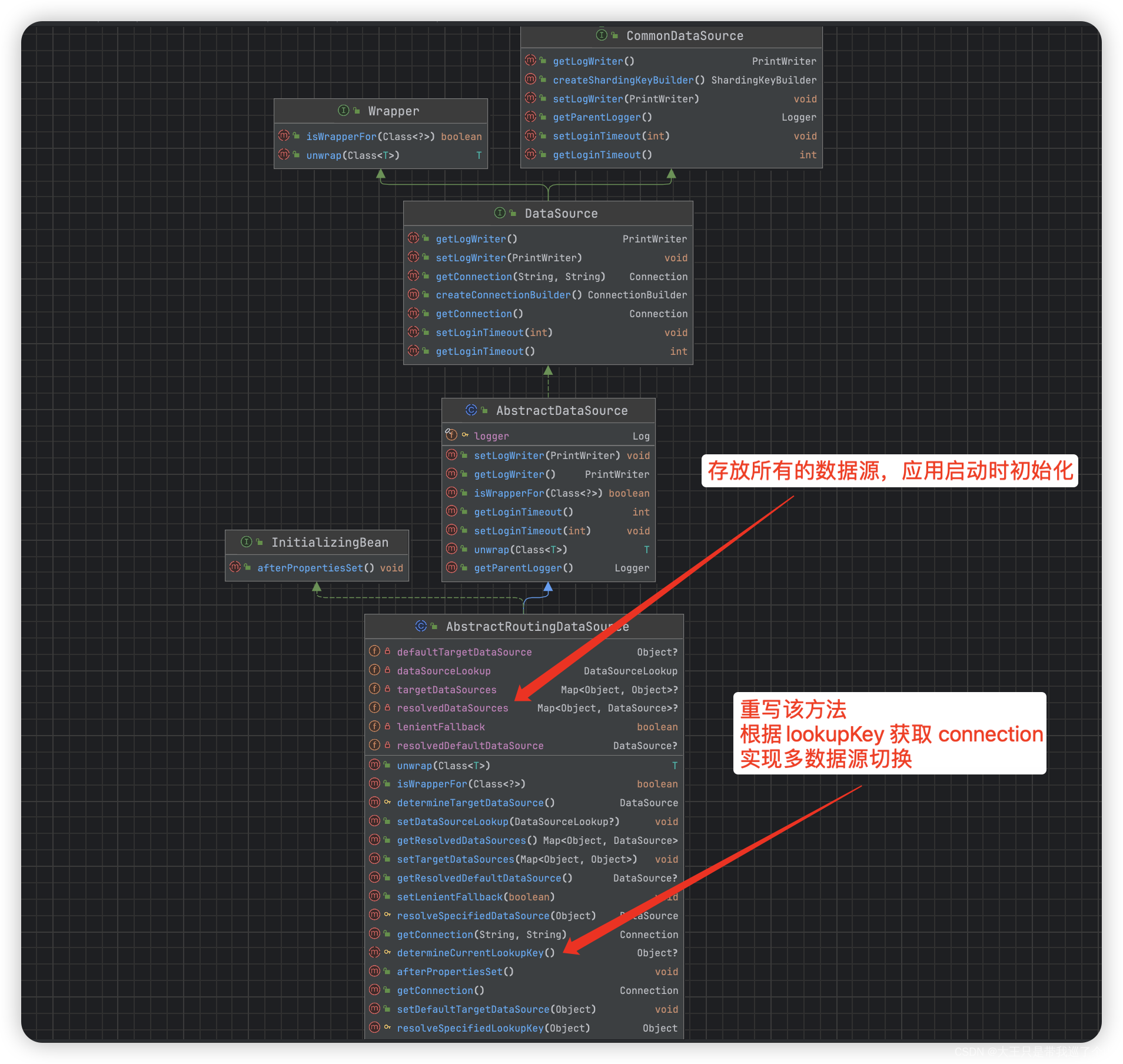Click the class icon beside AbstractDataSource title
The height and width of the screenshot is (1064, 1123).
pyautogui.click(x=471, y=410)
